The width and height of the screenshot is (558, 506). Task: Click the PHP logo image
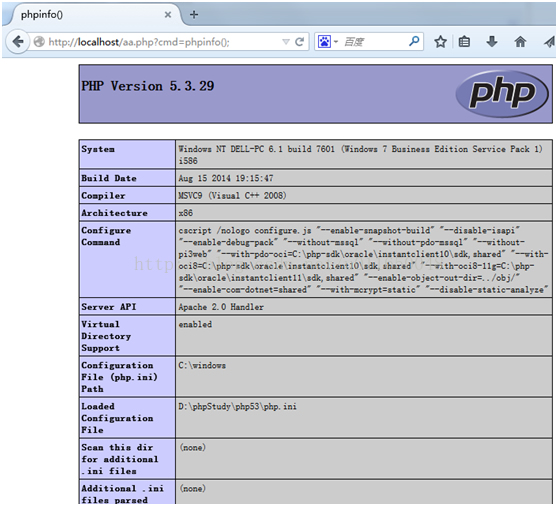click(502, 94)
